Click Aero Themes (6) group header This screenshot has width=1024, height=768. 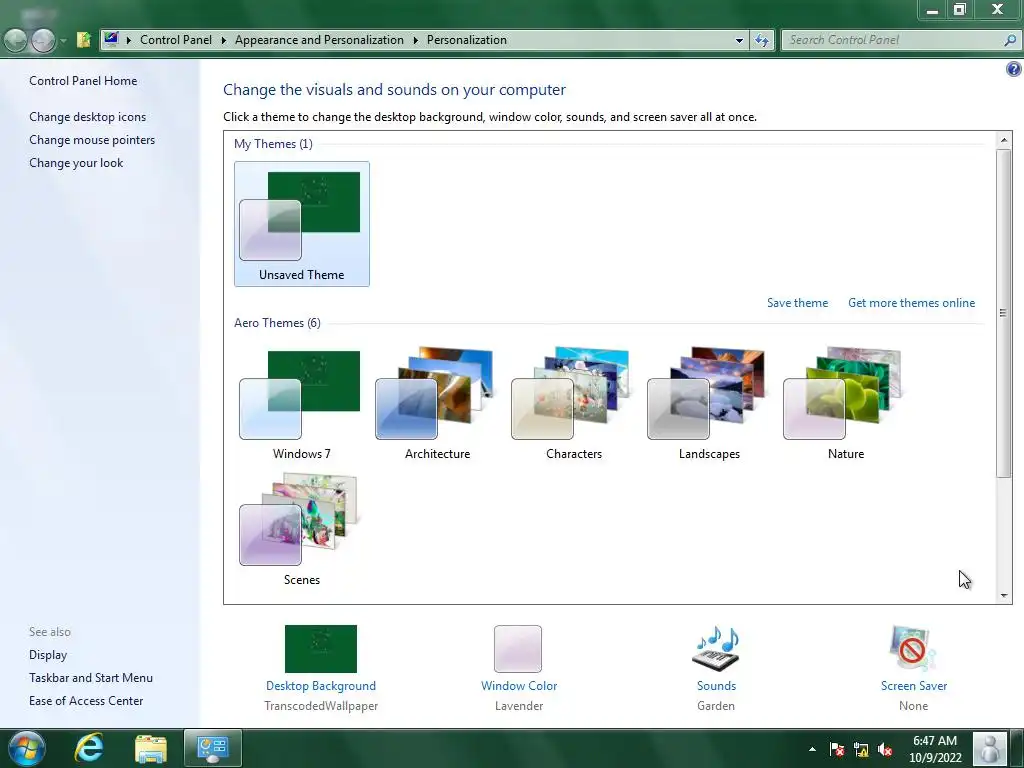click(x=277, y=323)
